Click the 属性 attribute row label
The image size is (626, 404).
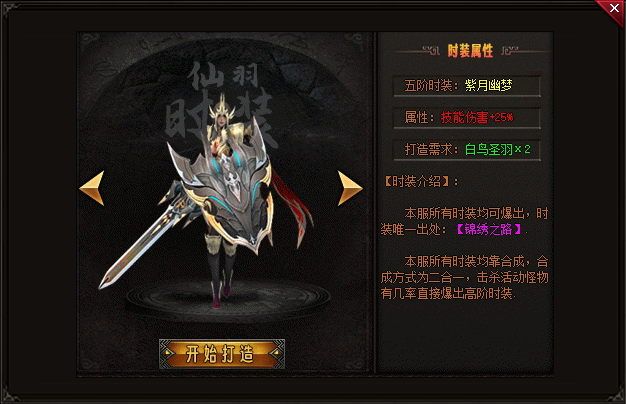pyautogui.click(x=419, y=117)
